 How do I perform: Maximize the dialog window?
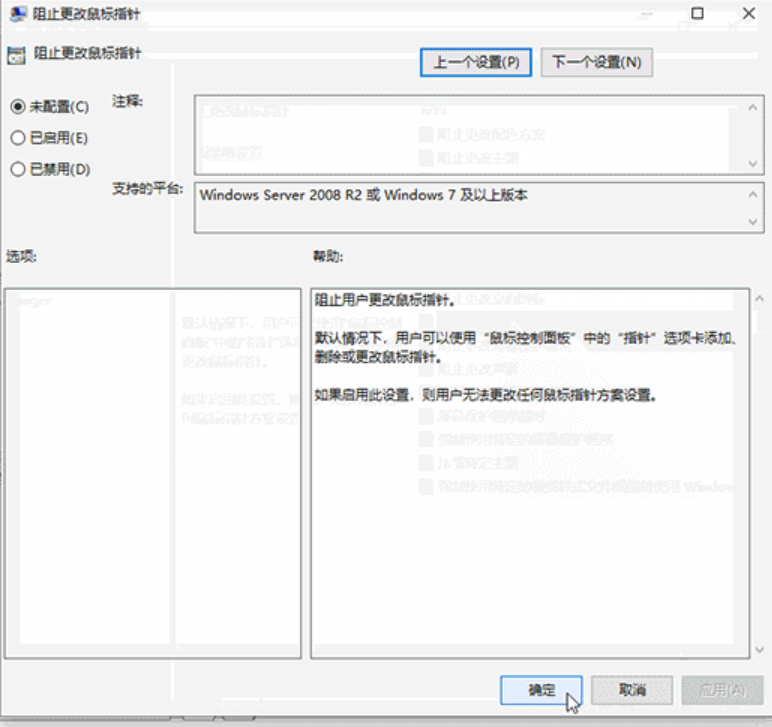[x=697, y=13]
